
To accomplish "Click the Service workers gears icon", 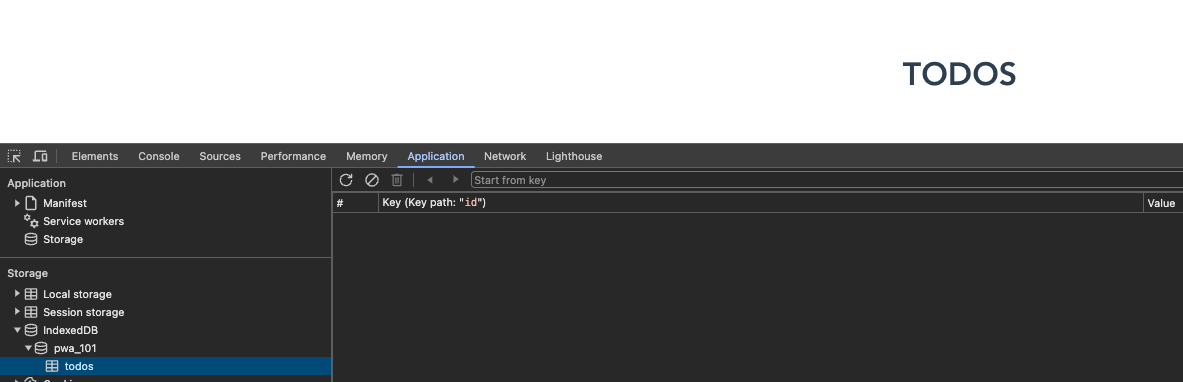I will (31, 221).
